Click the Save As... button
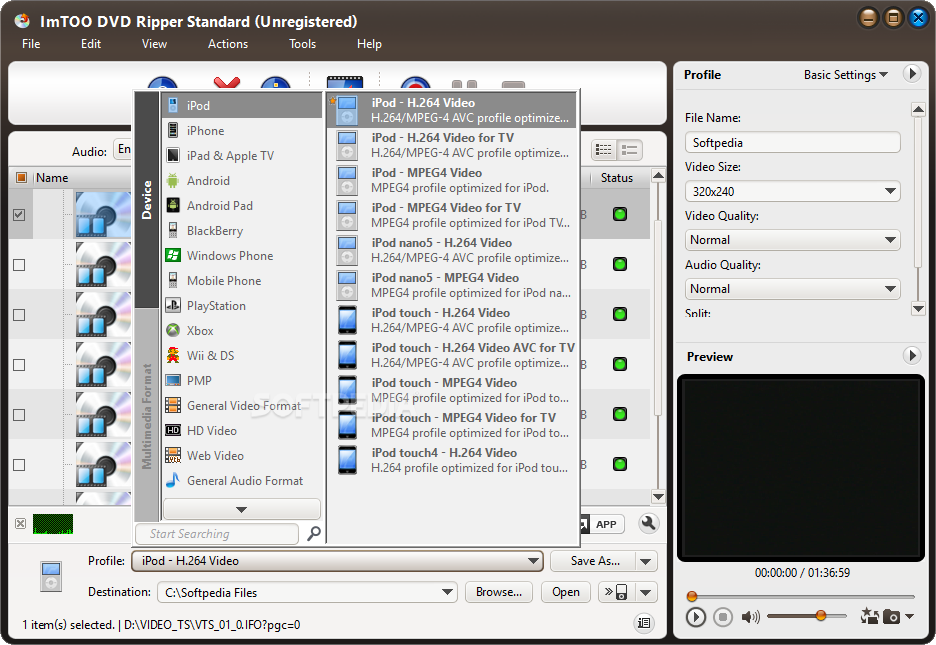This screenshot has height=645, width=936. coord(595,561)
